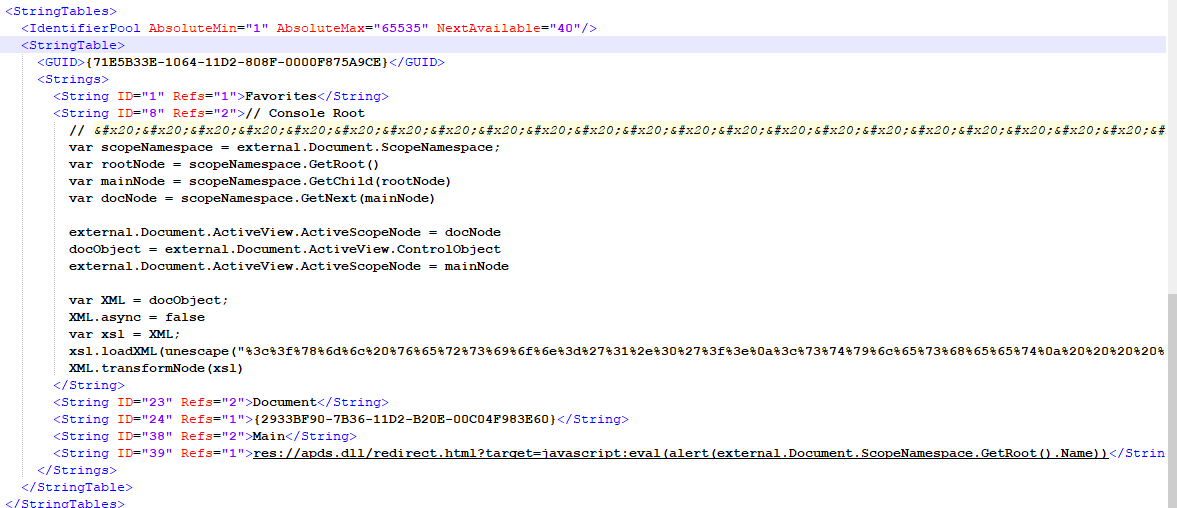The height and width of the screenshot is (508, 1177).
Task: Click the closing </StringTable> tag
Action: pyautogui.click(x=77, y=486)
